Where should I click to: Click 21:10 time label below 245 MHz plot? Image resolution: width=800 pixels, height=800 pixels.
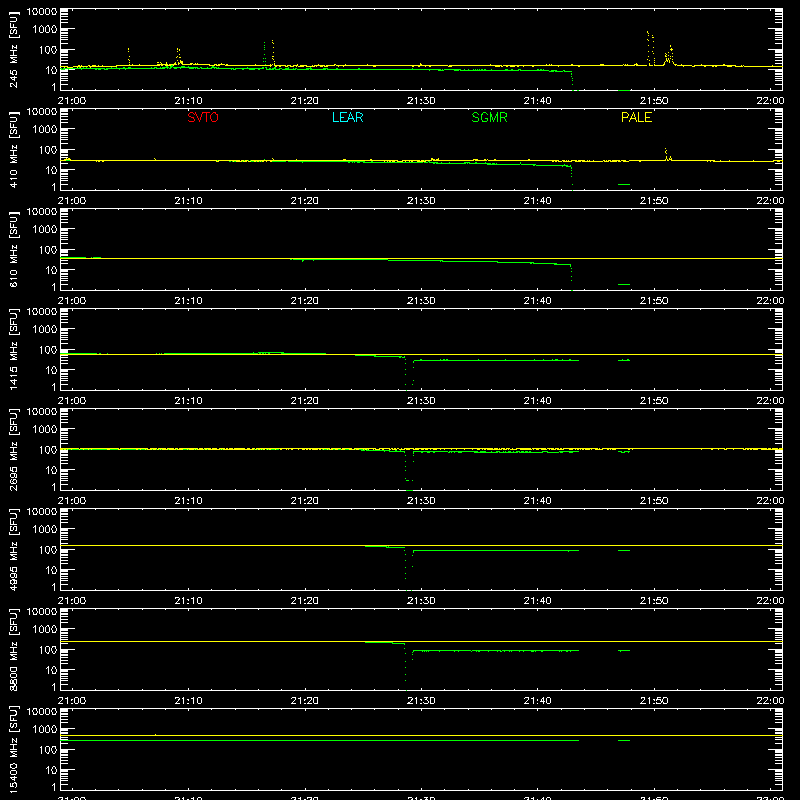click(x=188, y=101)
